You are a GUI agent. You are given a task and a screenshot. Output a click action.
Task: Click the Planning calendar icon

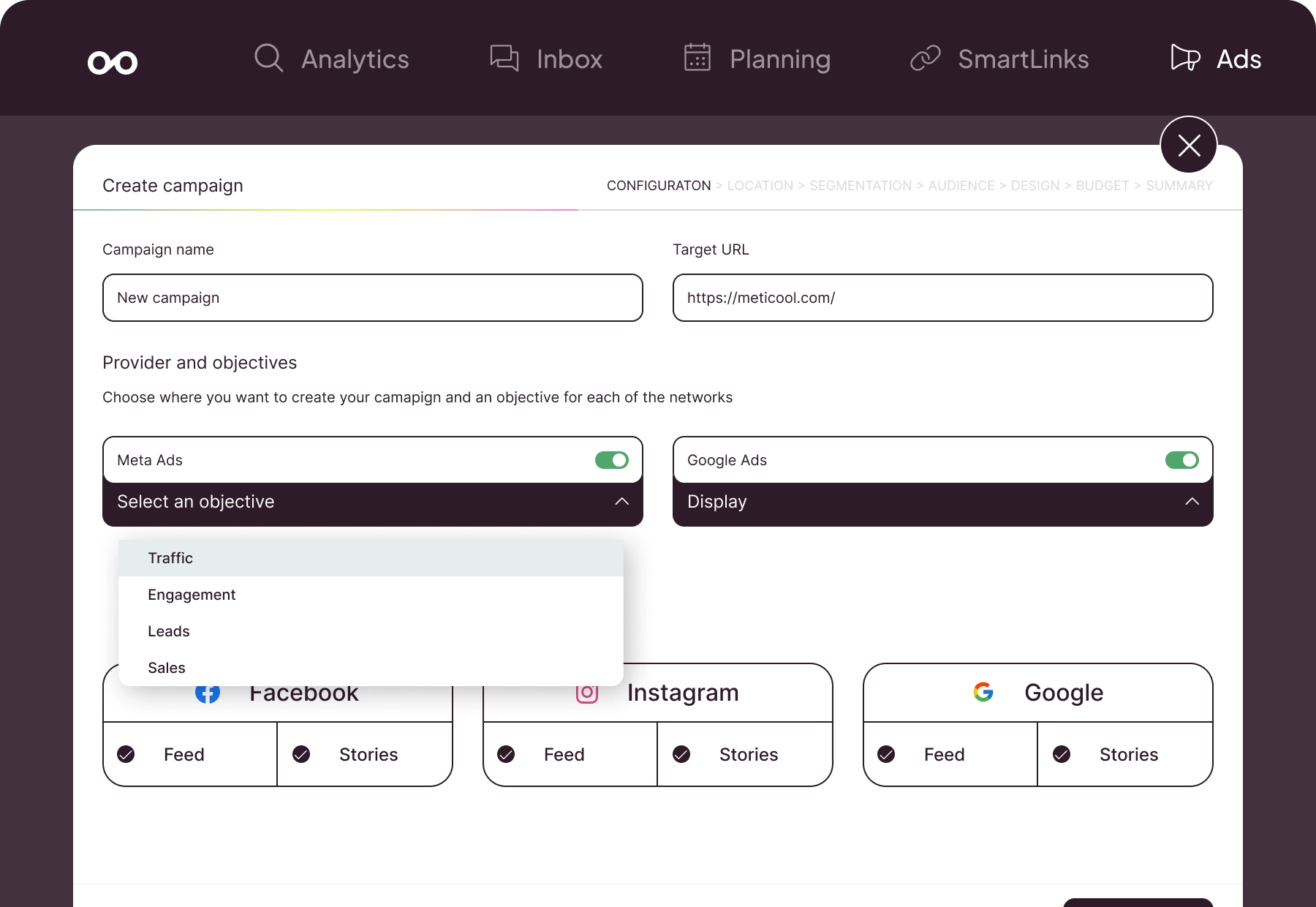697,58
